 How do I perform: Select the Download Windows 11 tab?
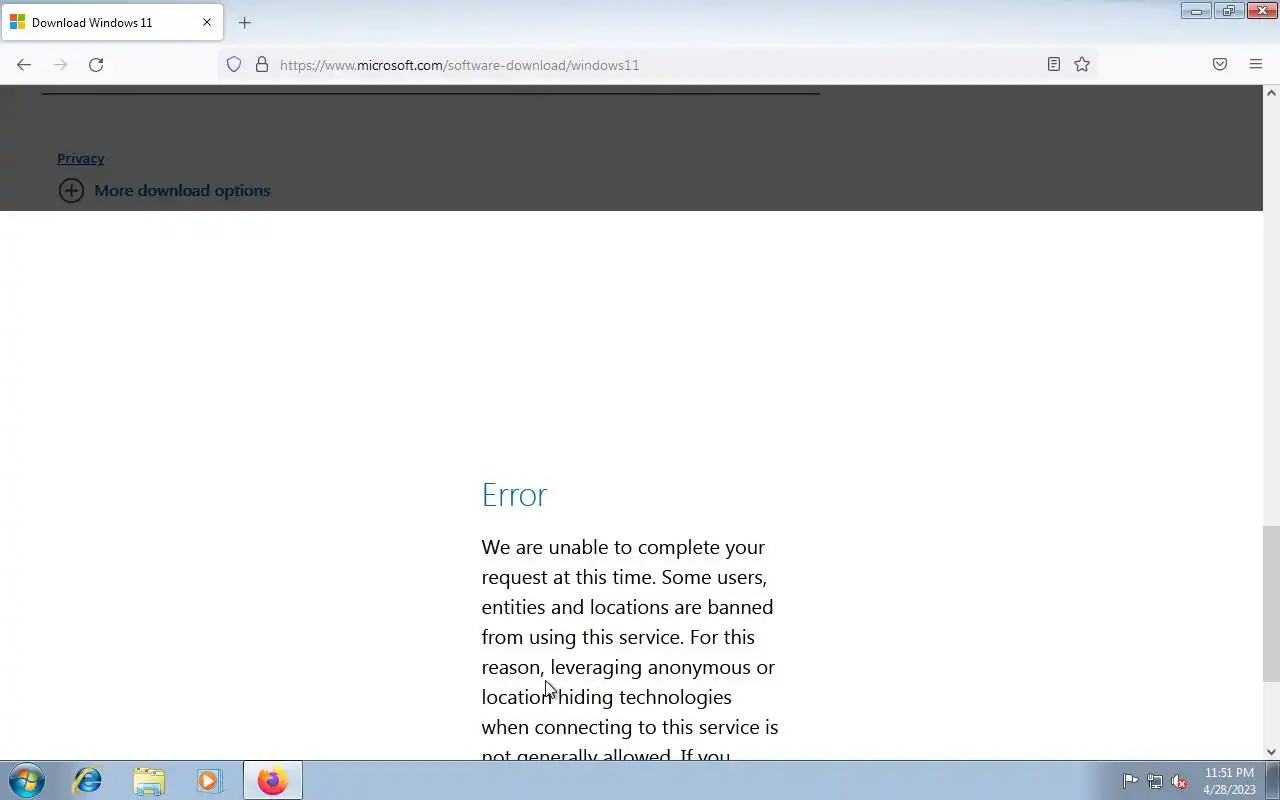coord(112,22)
